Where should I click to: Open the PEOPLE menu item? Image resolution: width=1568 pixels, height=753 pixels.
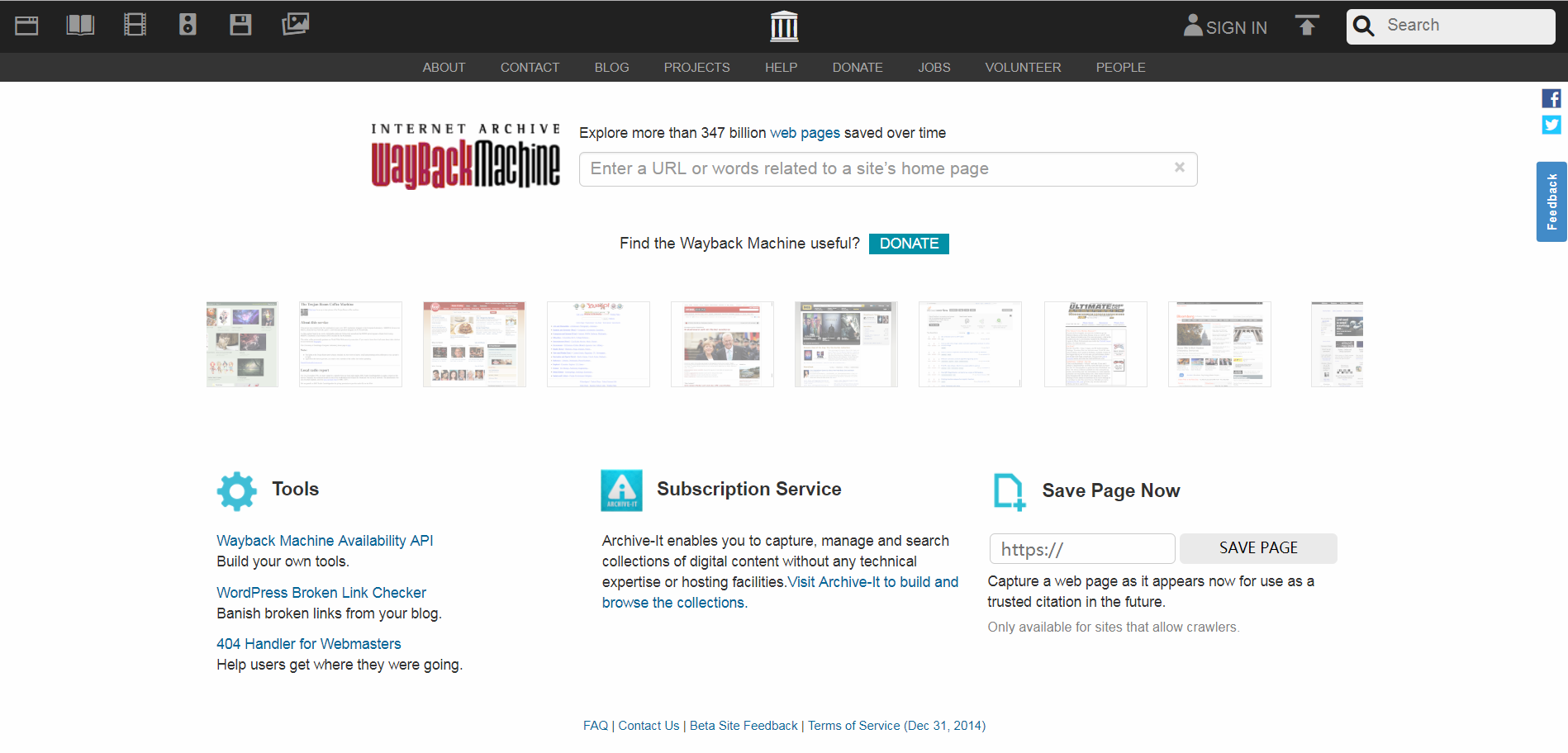click(1120, 68)
